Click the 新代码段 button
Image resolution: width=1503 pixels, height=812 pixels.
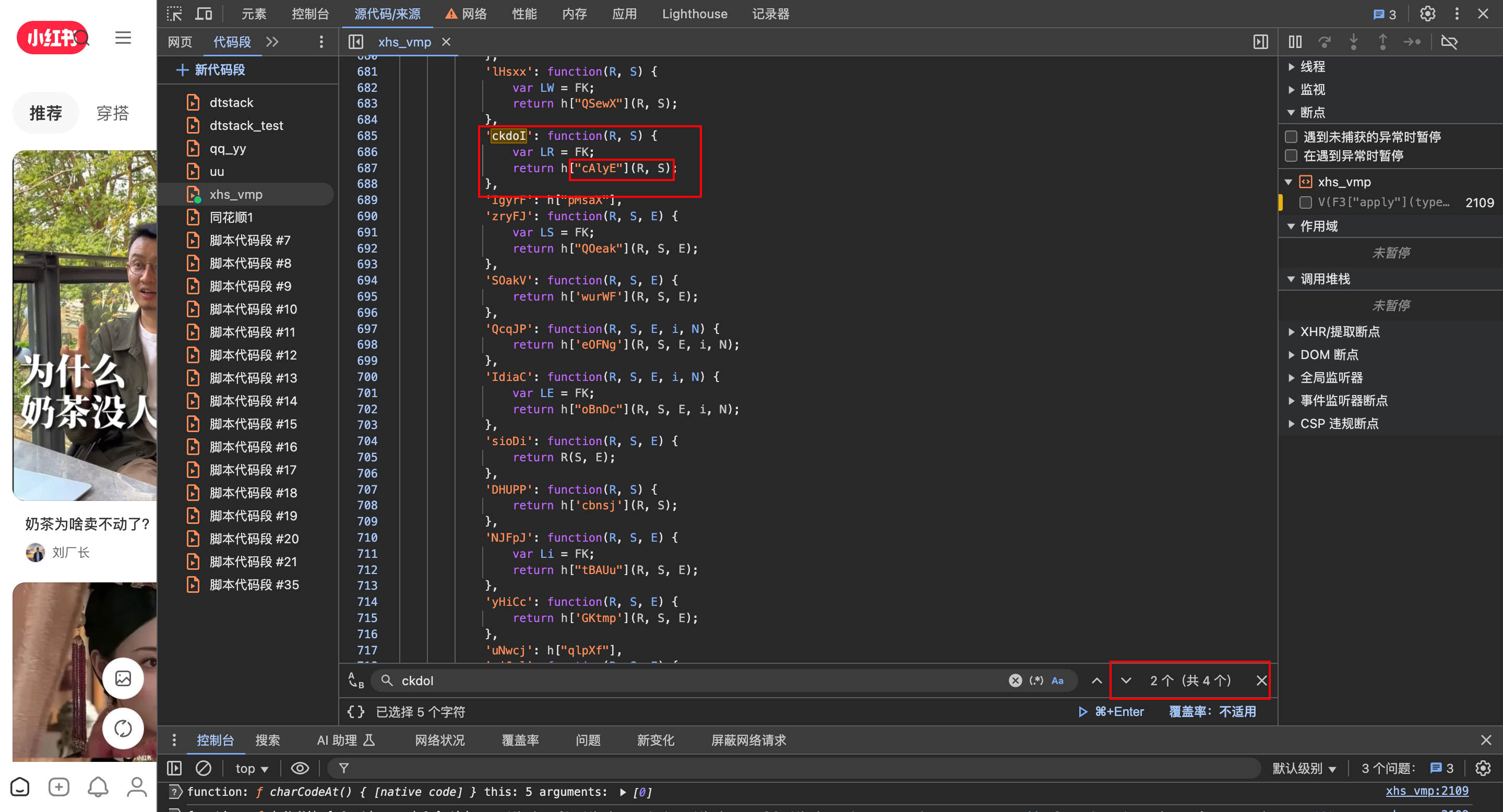pos(211,70)
